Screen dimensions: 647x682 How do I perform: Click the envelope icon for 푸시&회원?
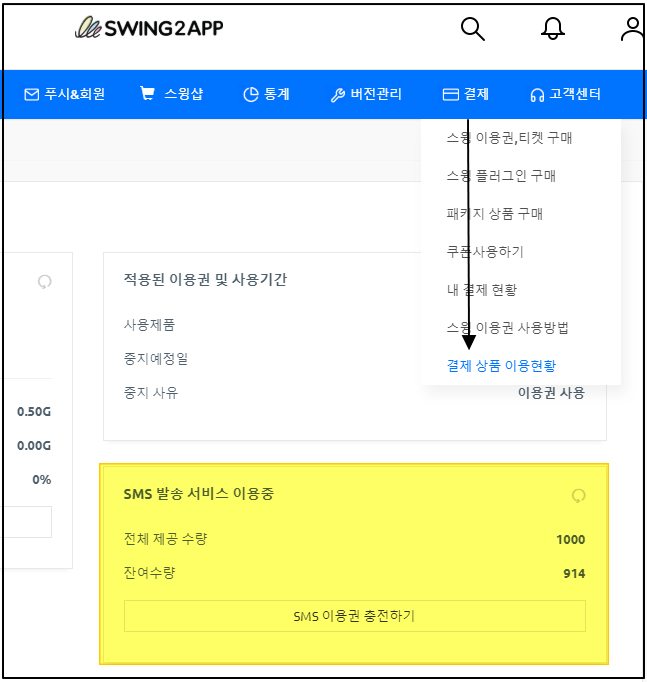click(31, 95)
